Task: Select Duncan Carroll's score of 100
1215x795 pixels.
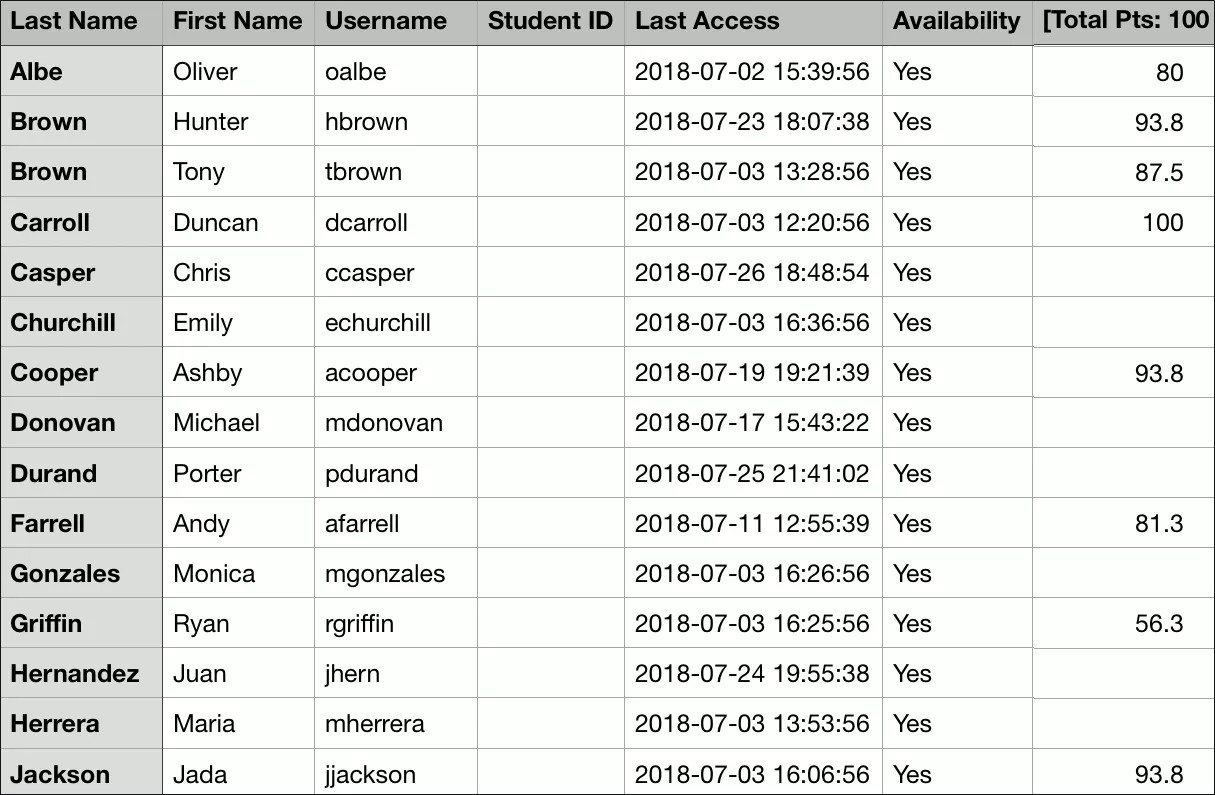Action: pos(1162,222)
